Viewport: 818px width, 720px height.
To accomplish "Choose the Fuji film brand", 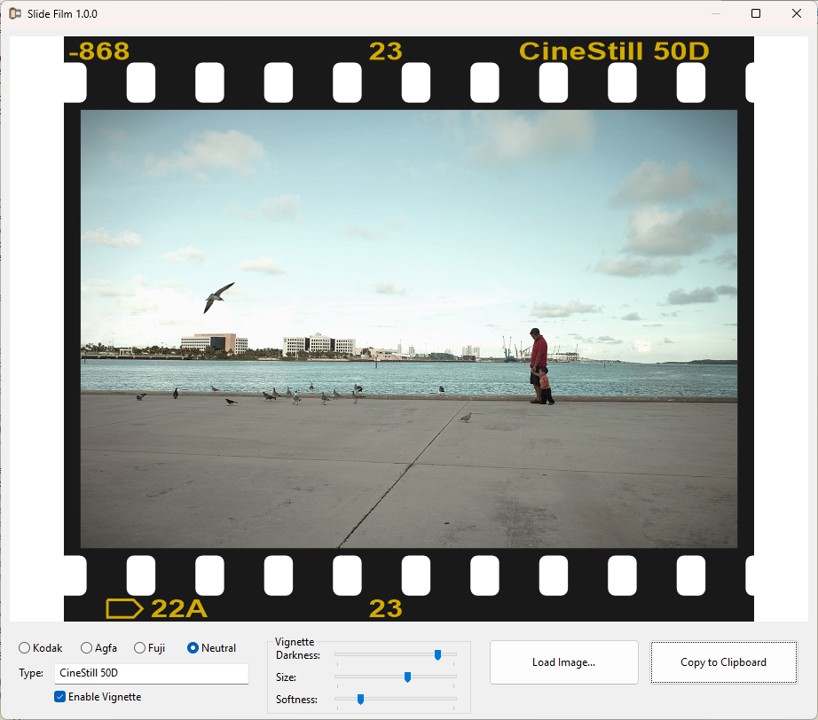I will click(139, 648).
